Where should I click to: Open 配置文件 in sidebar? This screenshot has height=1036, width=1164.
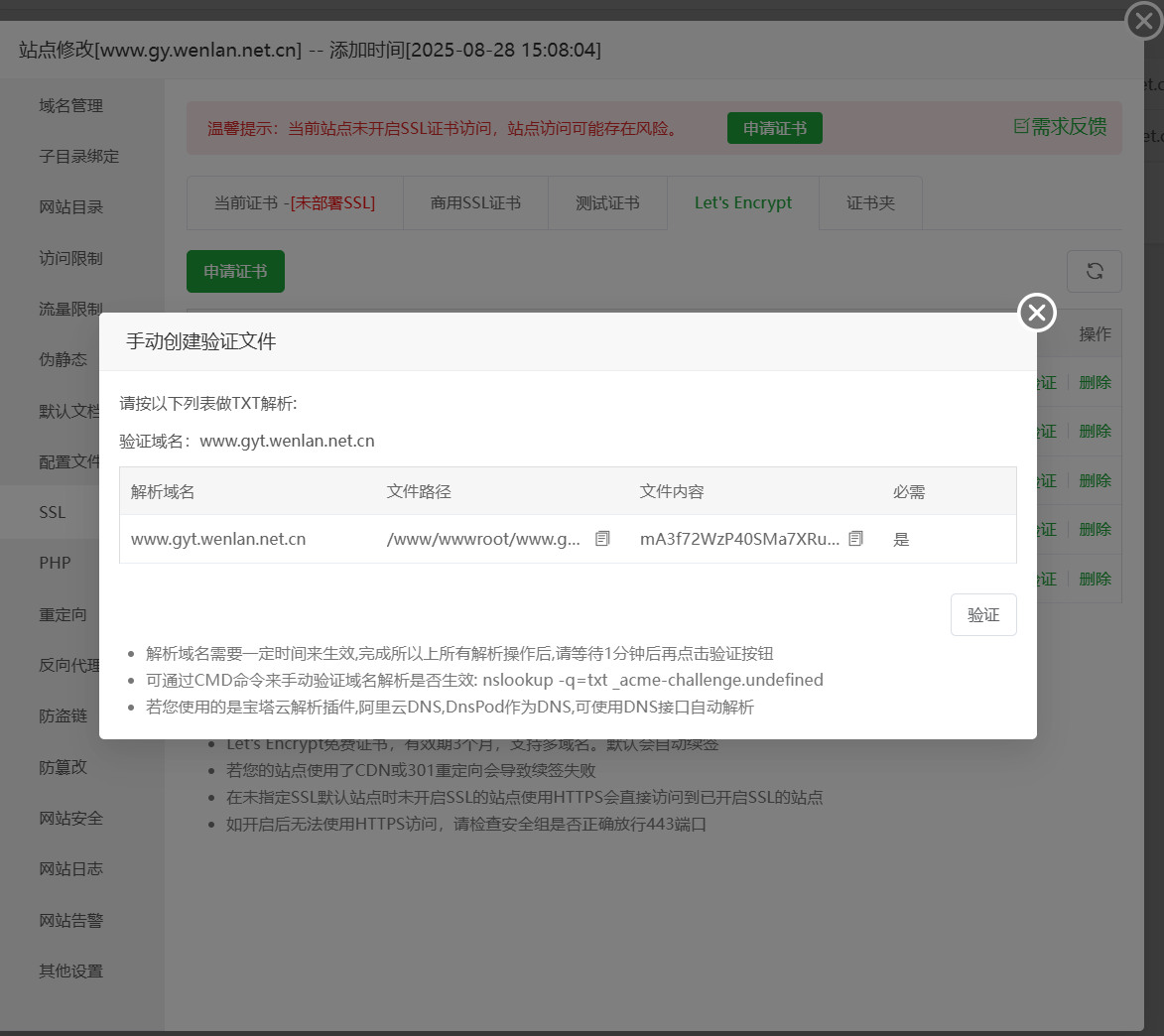click(x=68, y=461)
